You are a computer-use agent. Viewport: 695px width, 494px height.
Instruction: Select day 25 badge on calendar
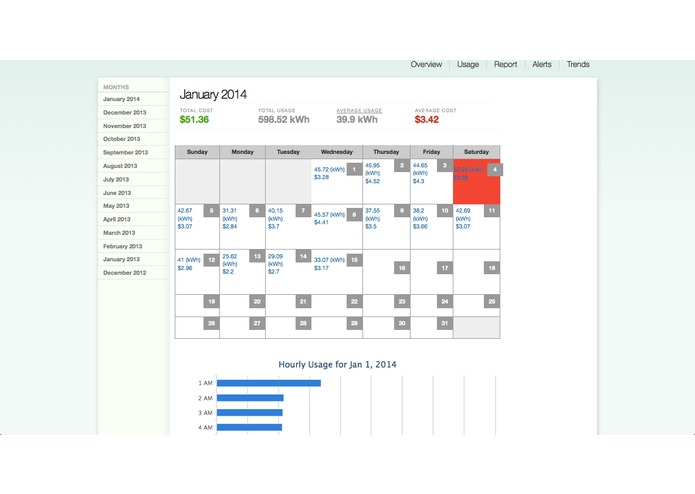(492, 301)
